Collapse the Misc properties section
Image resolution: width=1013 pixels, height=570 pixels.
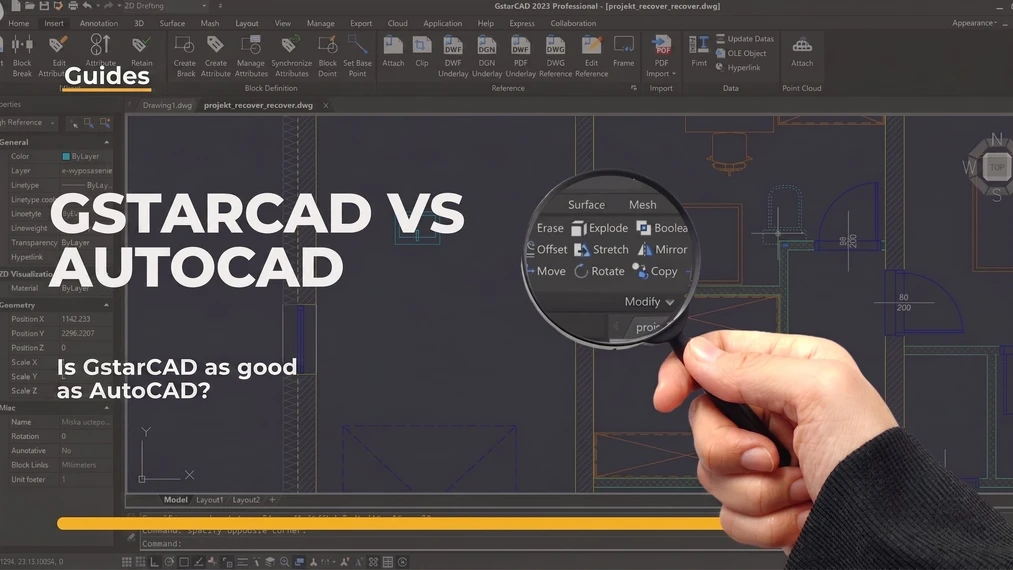pos(106,408)
